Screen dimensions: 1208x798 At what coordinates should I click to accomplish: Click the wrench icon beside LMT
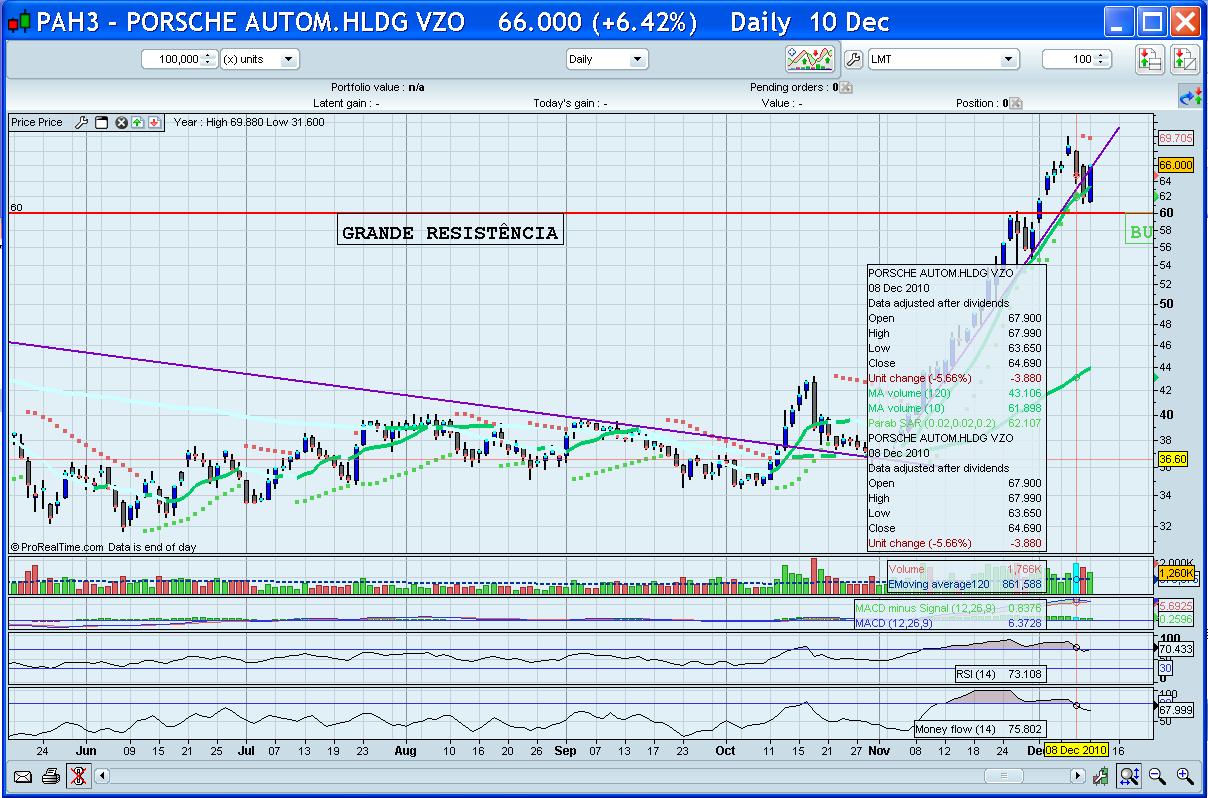[x=853, y=59]
